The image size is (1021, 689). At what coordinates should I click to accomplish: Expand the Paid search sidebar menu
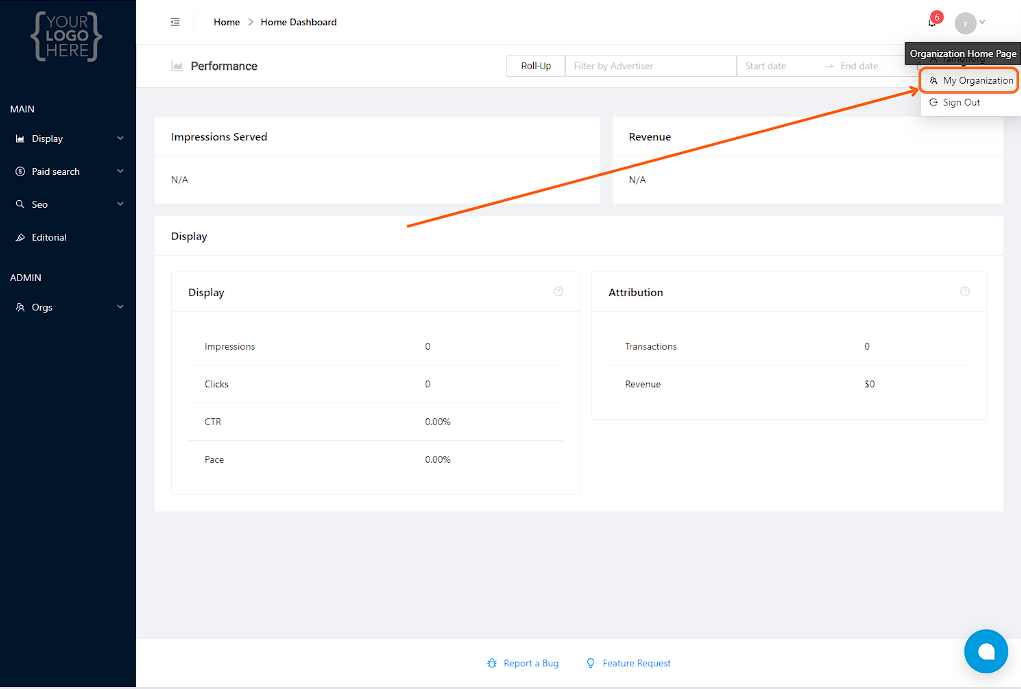[x=68, y=171]
